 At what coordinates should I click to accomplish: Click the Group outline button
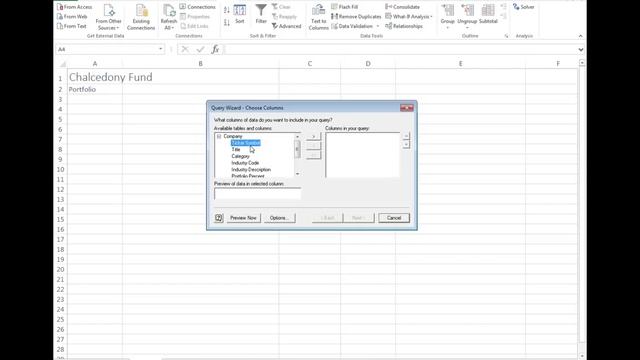tap(448, 17)
